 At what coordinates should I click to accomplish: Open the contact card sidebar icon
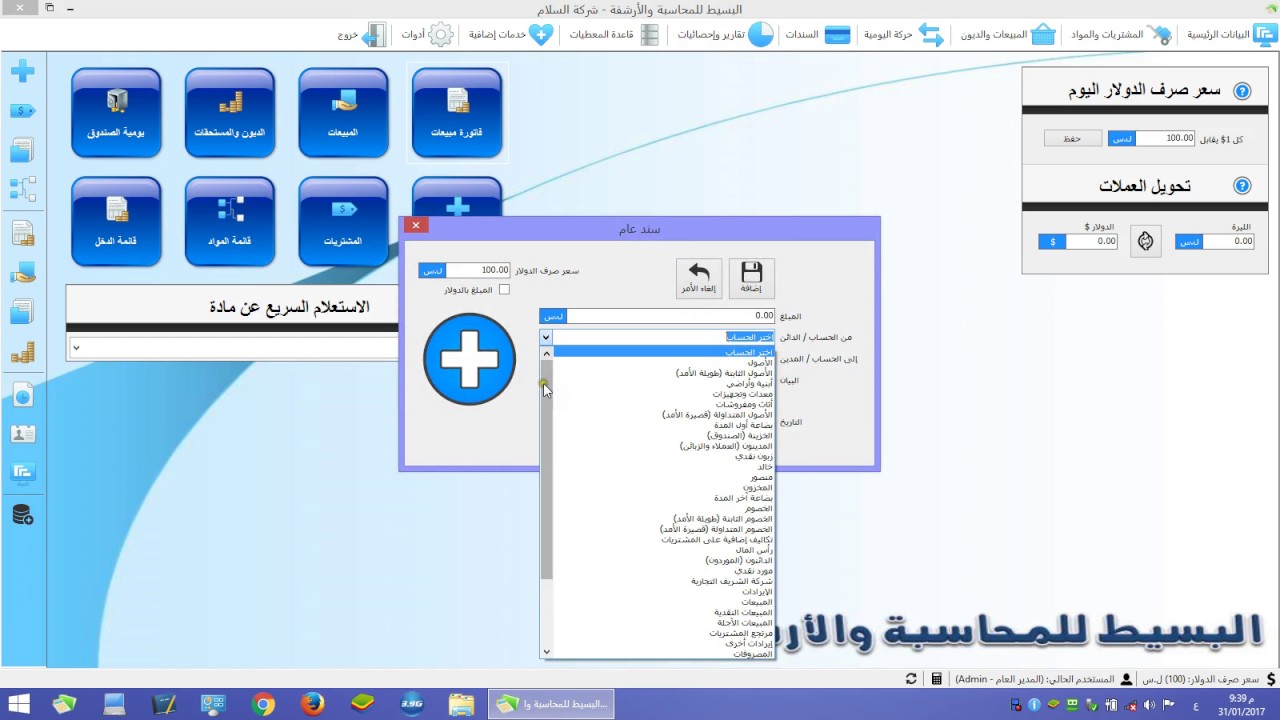tap(22, 434)
